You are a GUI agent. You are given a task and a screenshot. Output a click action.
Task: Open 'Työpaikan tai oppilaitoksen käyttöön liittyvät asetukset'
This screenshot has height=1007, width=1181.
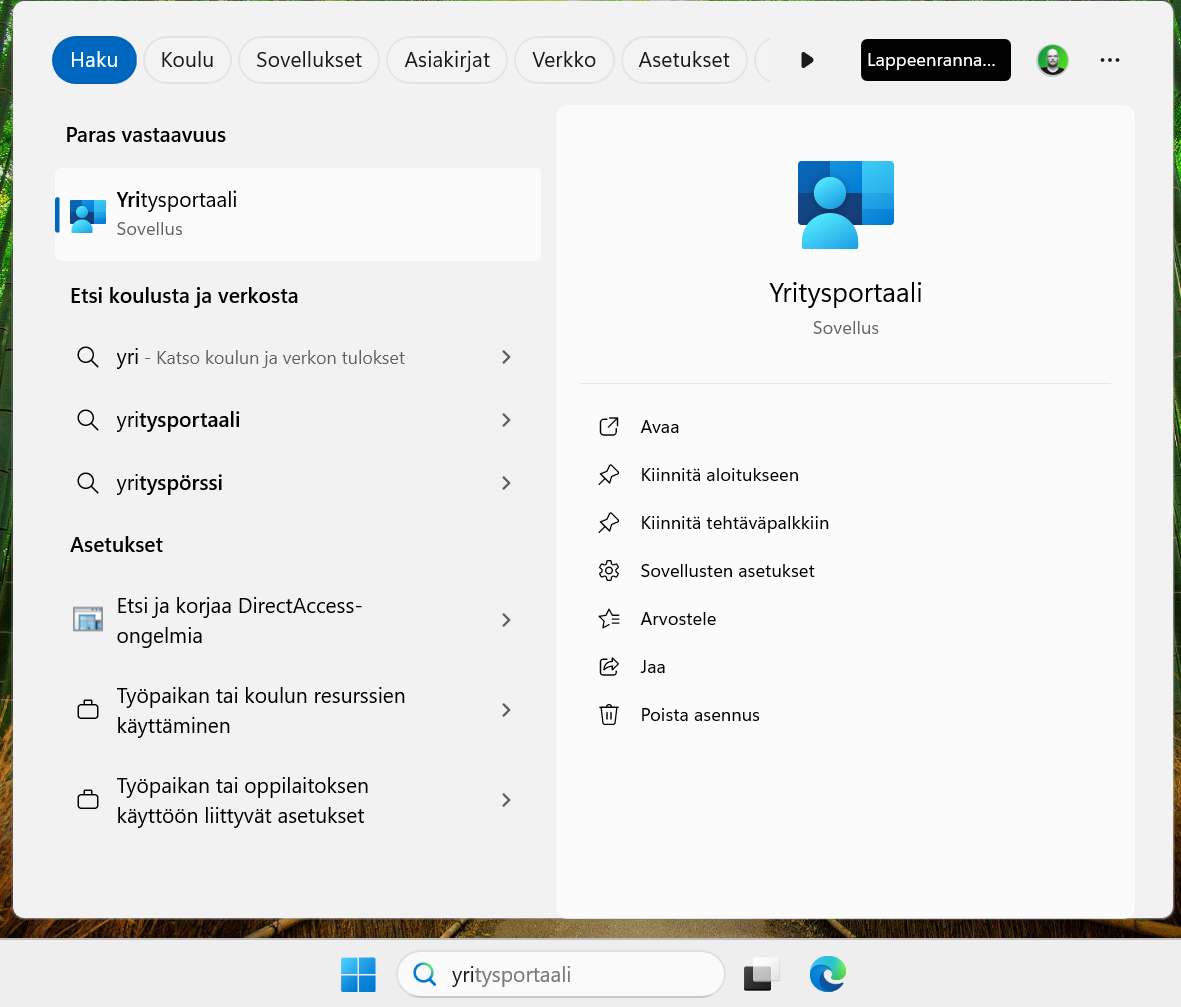click(298, 800)
